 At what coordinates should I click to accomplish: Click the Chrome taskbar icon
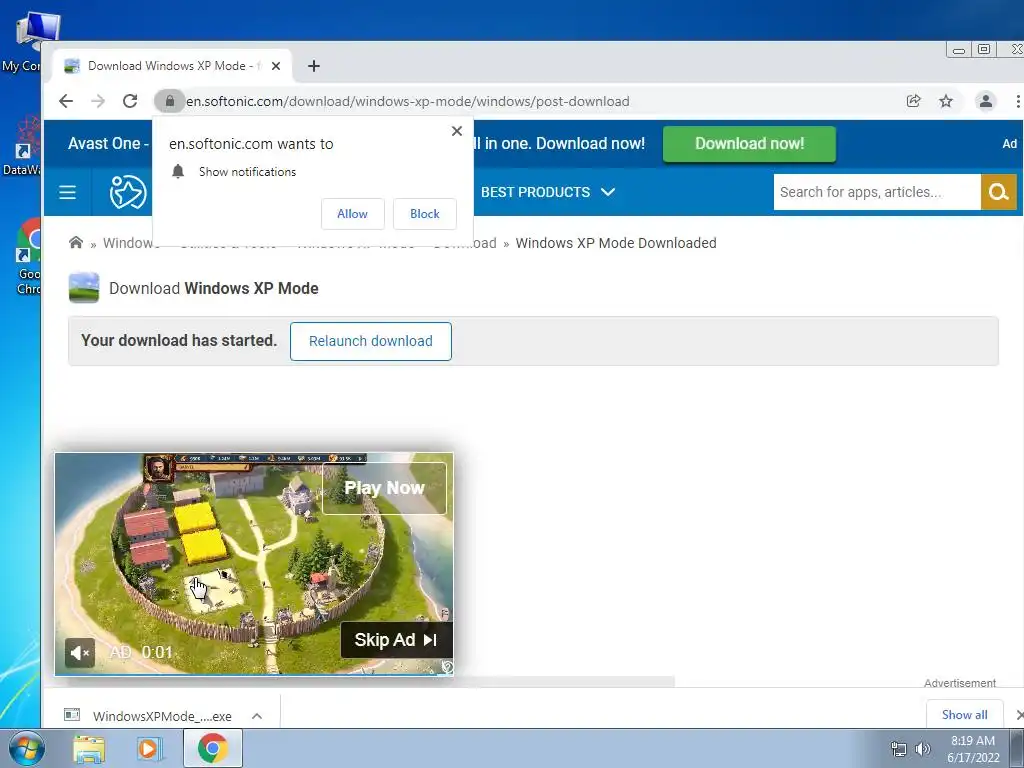coord(213,748)
